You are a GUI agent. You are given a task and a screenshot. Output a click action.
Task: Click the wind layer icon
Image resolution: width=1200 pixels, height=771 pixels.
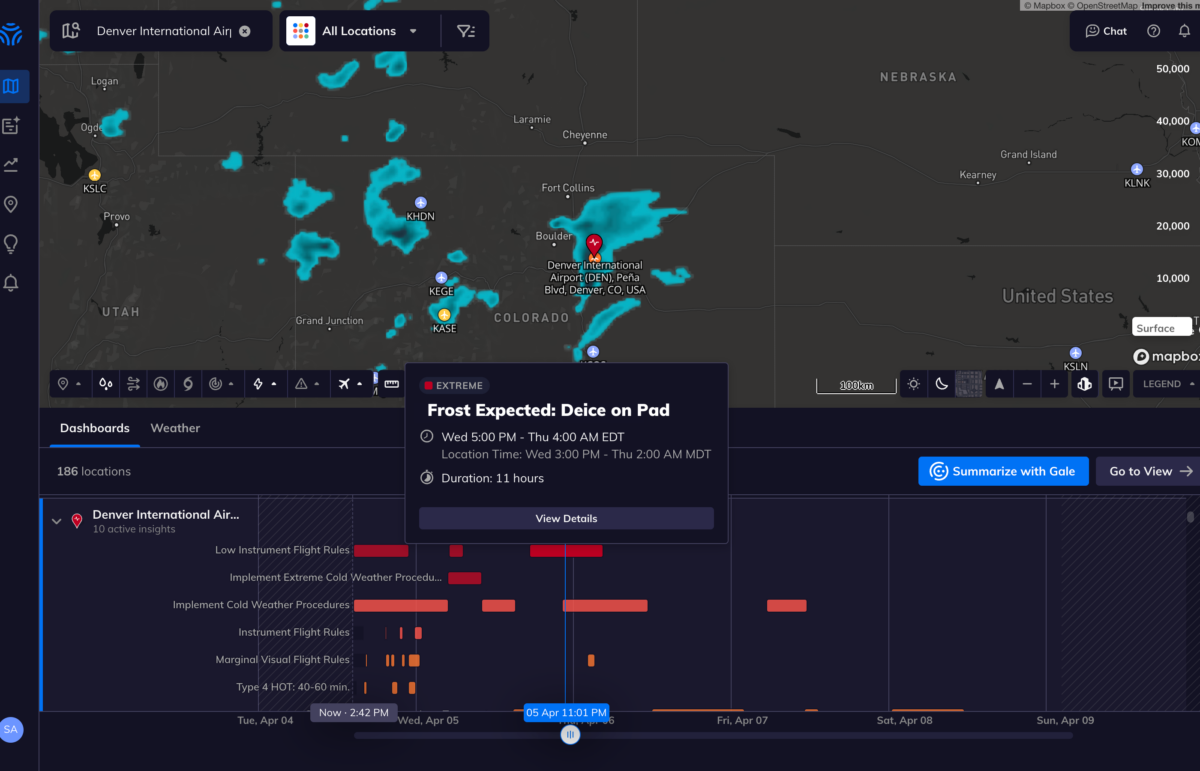point(134,384)
